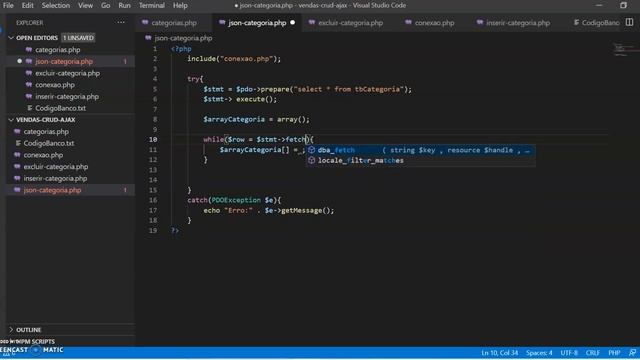The height and width of the screenshot is (360, 640).
Task: Click the include conexao.php code line
Action: click(234, 59)
